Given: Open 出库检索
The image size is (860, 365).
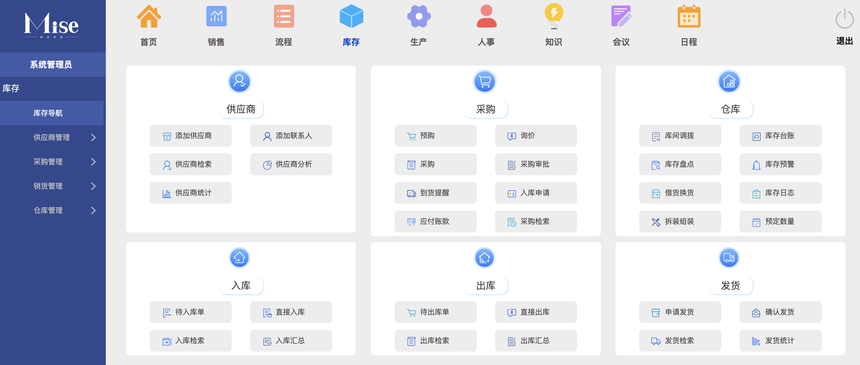Looking at the screenshot, I should [435, 341].
